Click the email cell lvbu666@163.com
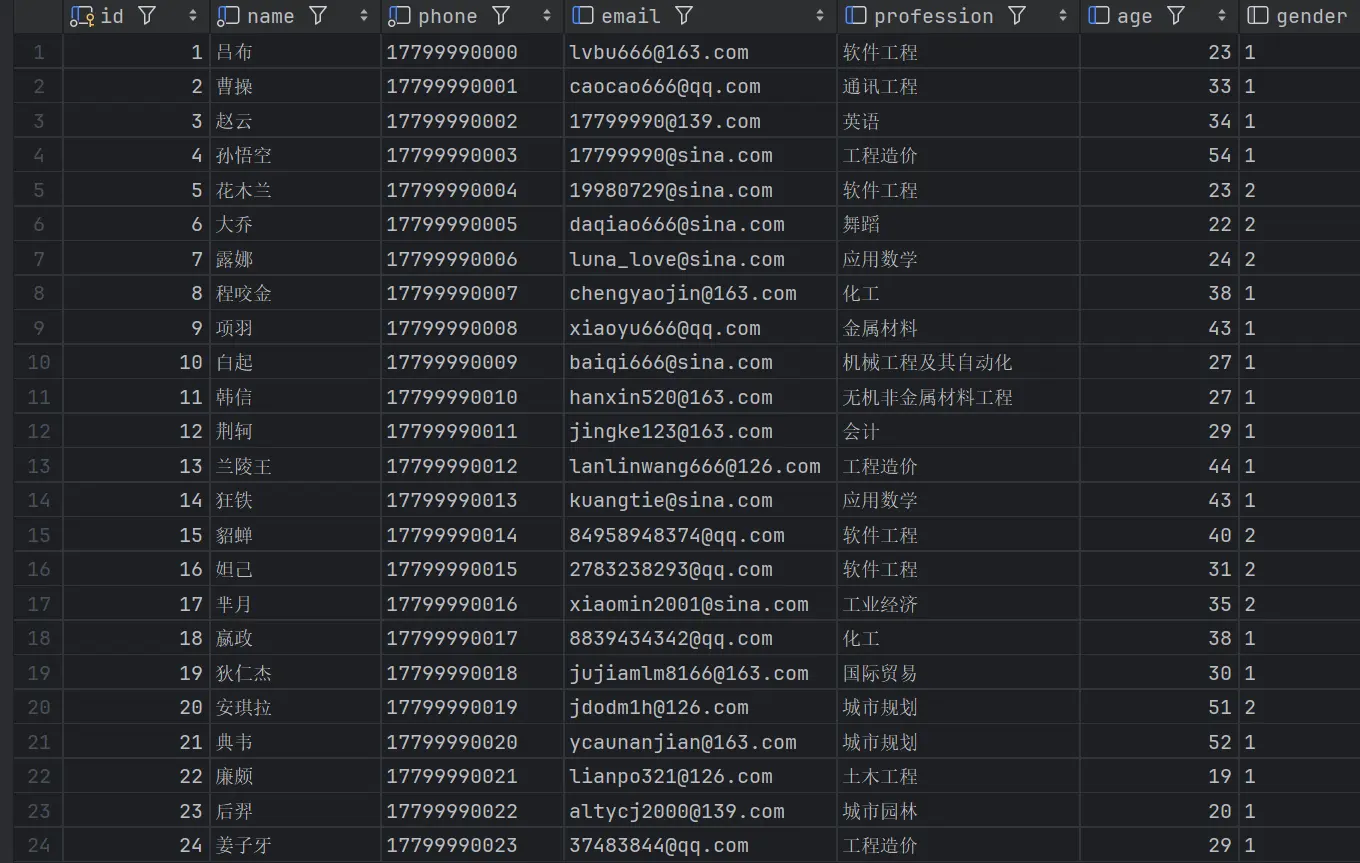The height and width of the screenshot is (863, 1360). [x=658, y=52]
